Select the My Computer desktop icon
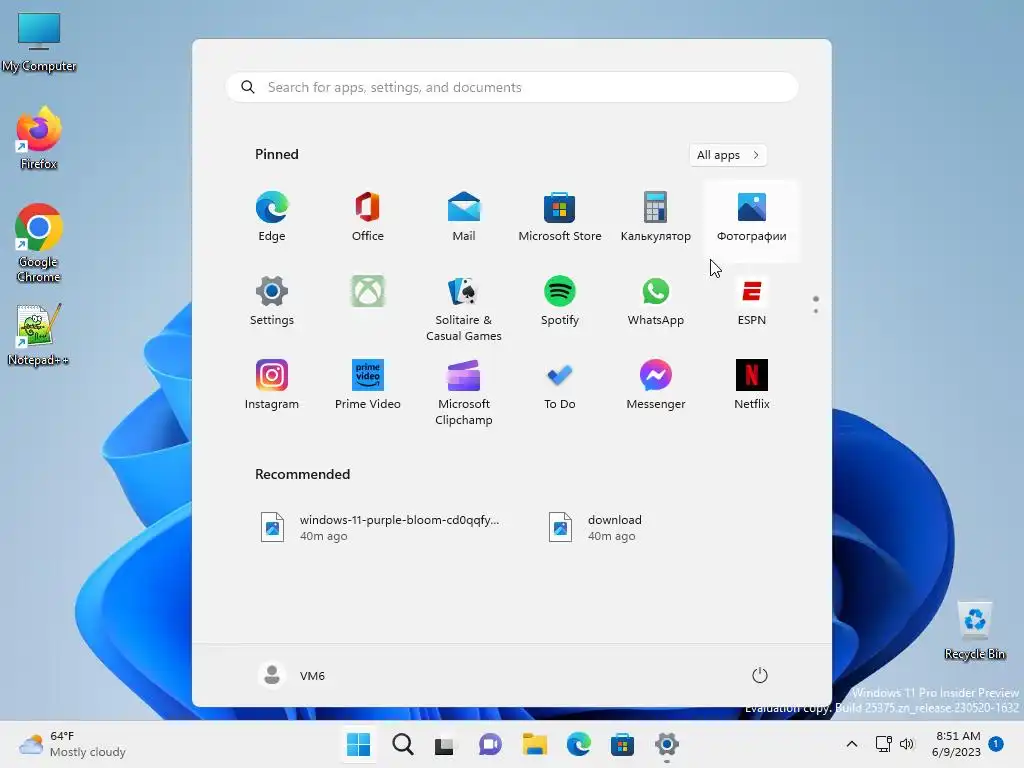 click(39, 42)
